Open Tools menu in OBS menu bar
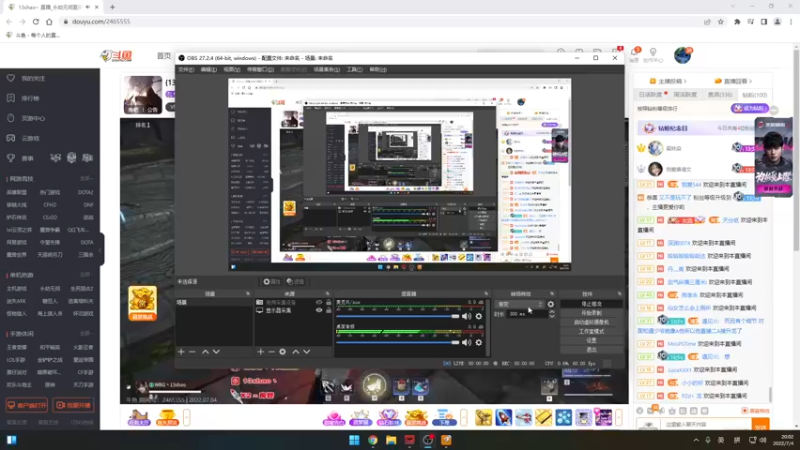This screenshot has height=450, width=800. coord(355,69)
